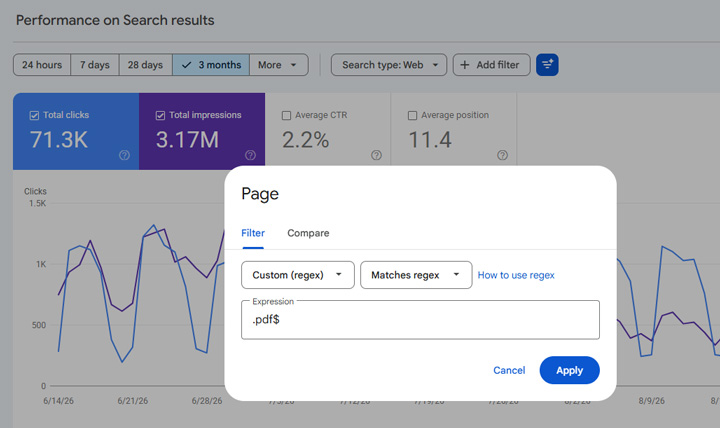Open help icon on Total impressions card
Screen dimensions: 720x428
click(x=250, y=155)
